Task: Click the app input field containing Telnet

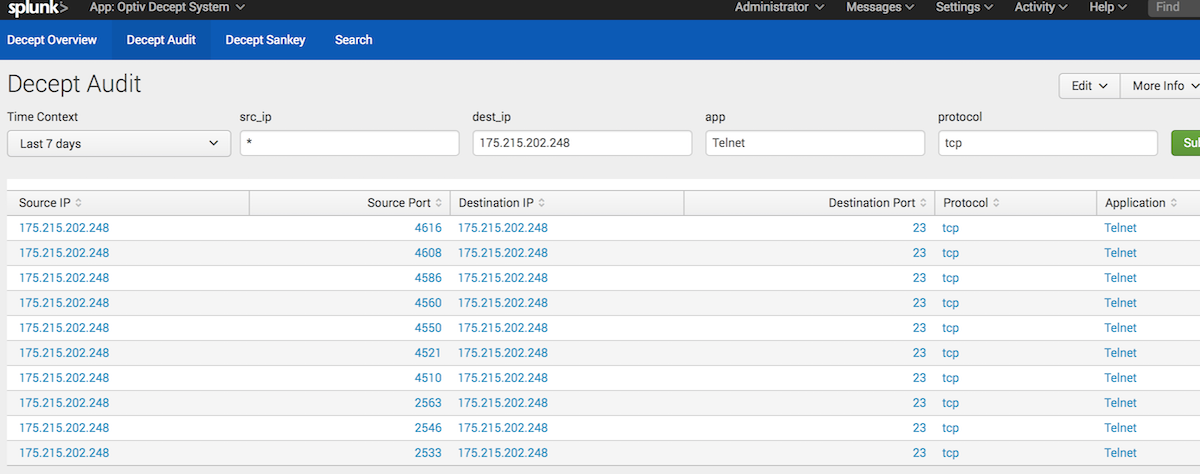Action: pyautogui.click(x=815, y=143)
